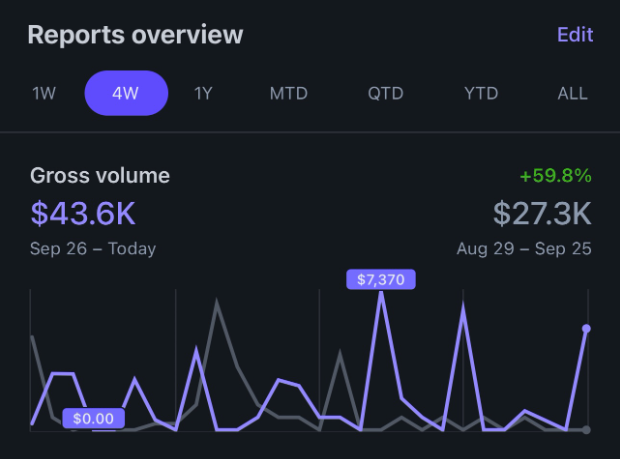Switch to the MTD range tab
The image size is (620, 459).
(289, 94)
